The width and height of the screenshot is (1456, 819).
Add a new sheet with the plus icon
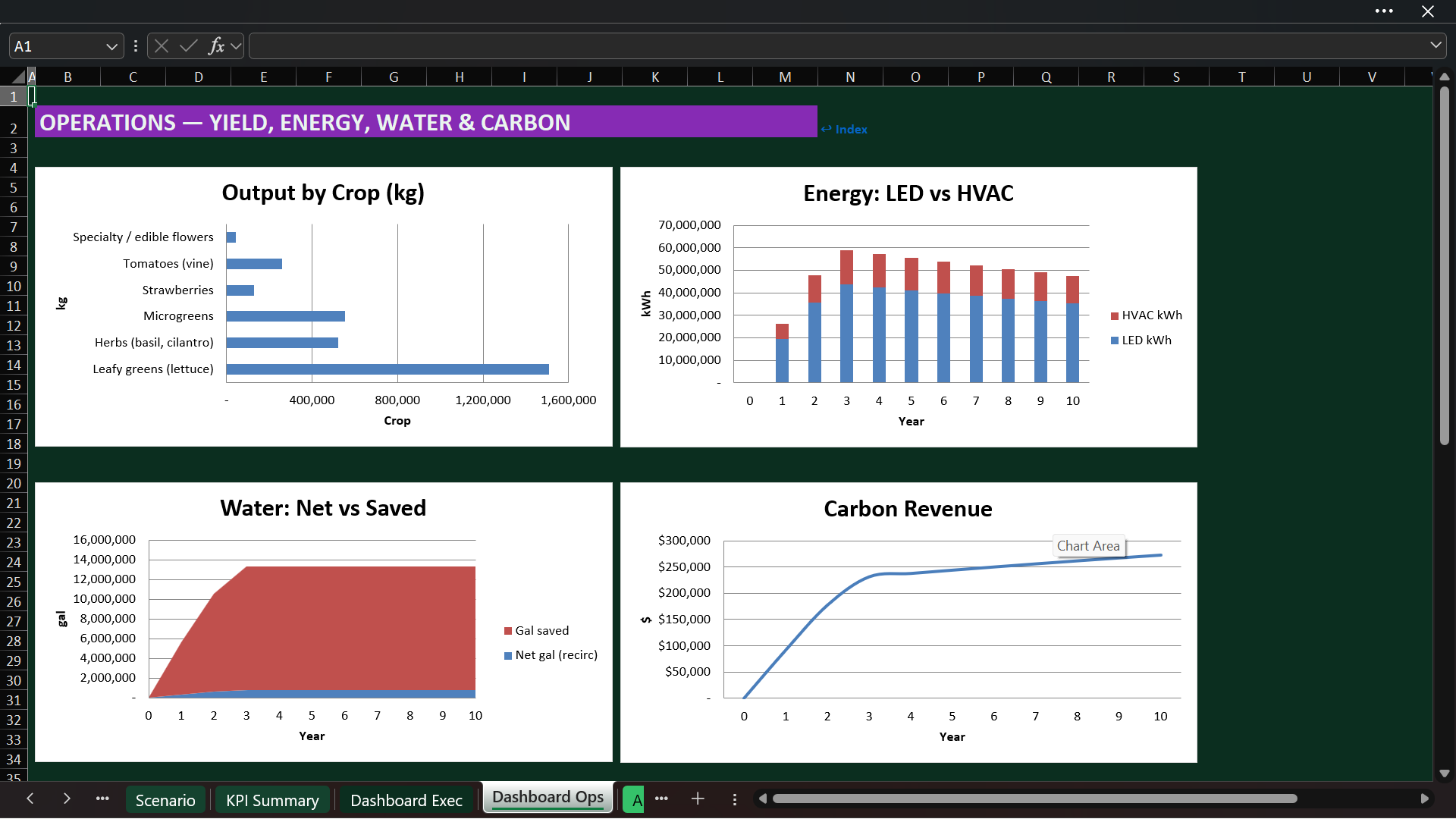(698, 799)
